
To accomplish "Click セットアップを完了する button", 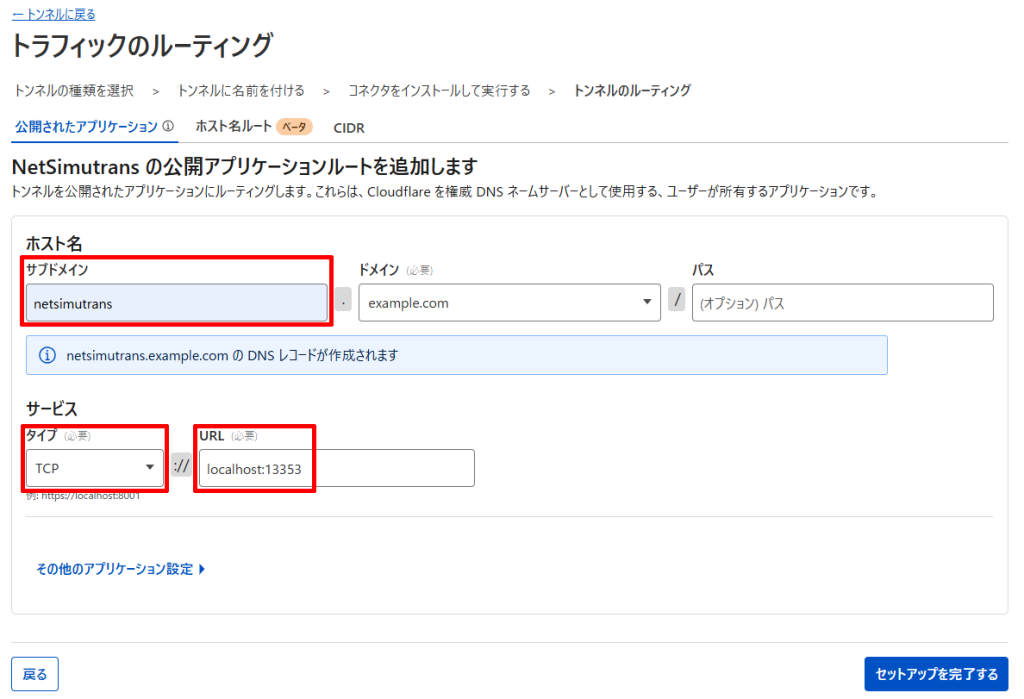I will click(936, 674).
